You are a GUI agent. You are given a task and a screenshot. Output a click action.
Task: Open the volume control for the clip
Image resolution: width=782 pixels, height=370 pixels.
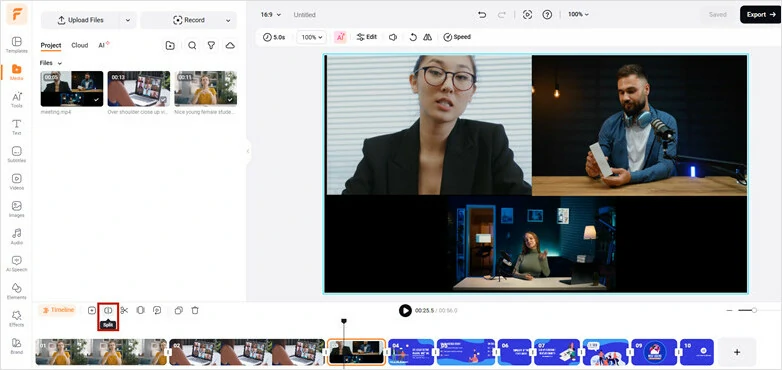tap(393, 37)
